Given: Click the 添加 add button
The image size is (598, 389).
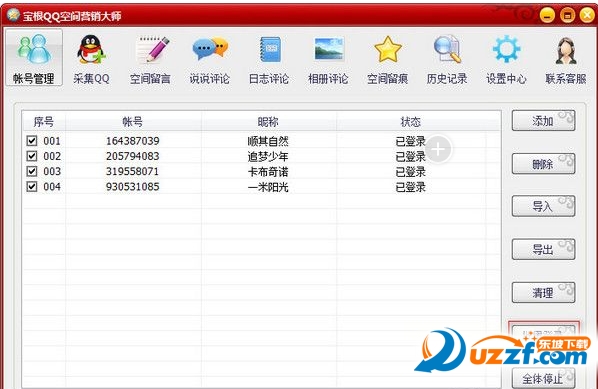Looking at the screenshot, I should [543, 121].
